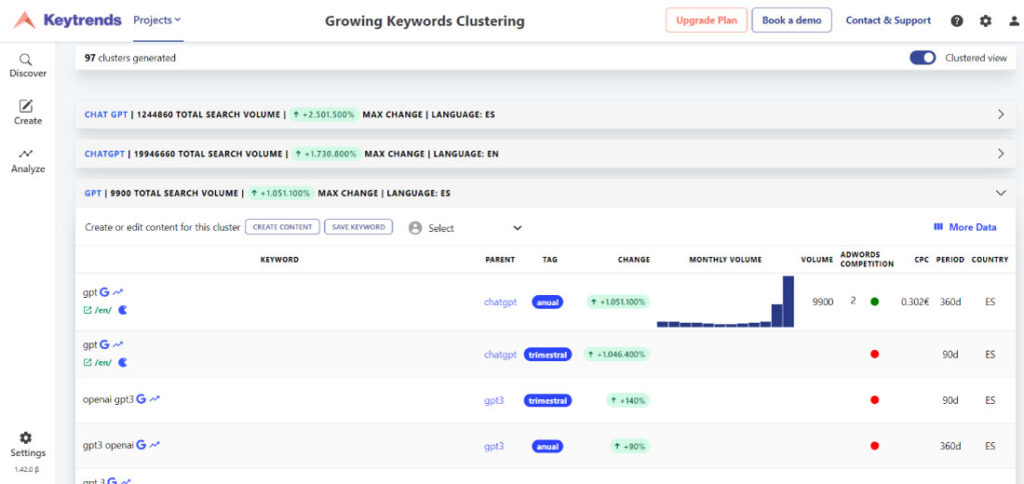Screen dimensions: 1024x484
Task: Open gpt3 parent link for gpt3 openai
Action: 494,446
